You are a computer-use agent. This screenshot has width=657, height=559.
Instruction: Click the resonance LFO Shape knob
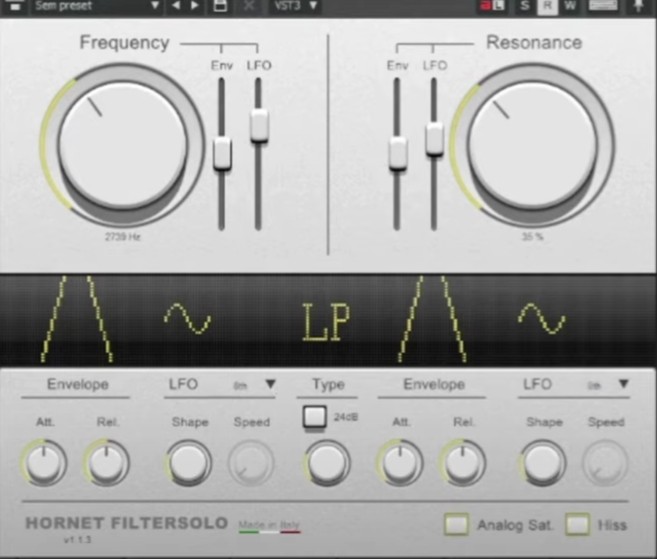542,463
